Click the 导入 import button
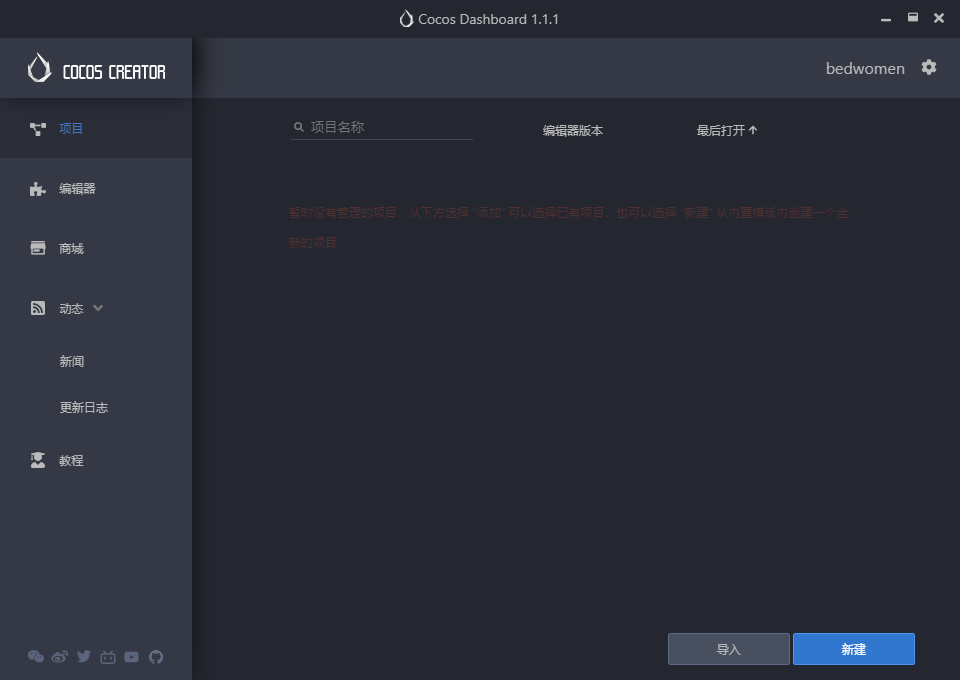960x680 pixels. point(729,649)
